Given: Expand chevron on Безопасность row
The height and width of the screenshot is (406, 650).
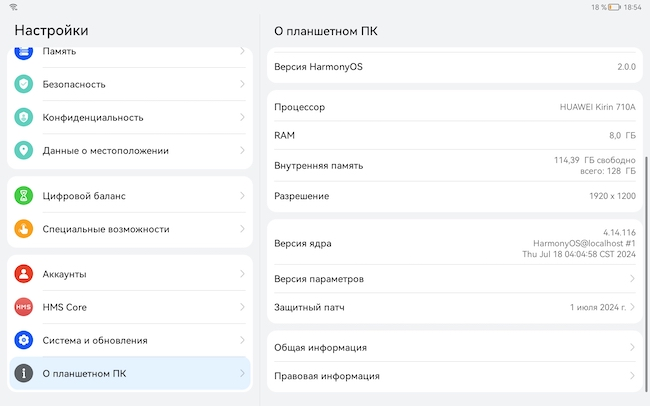Looking at the screenshot, I should pos(242,84).
